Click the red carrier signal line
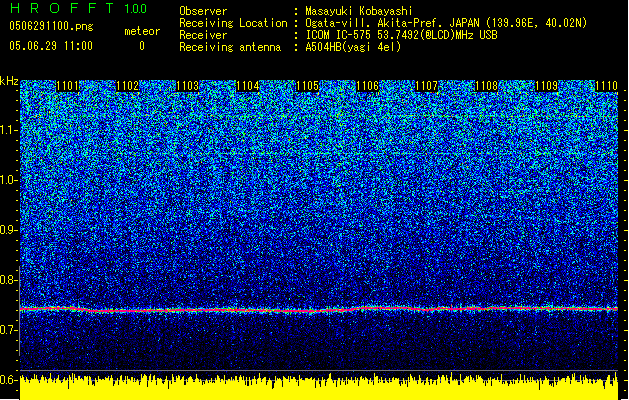The image size is (629, 400). tap(319, 309)
